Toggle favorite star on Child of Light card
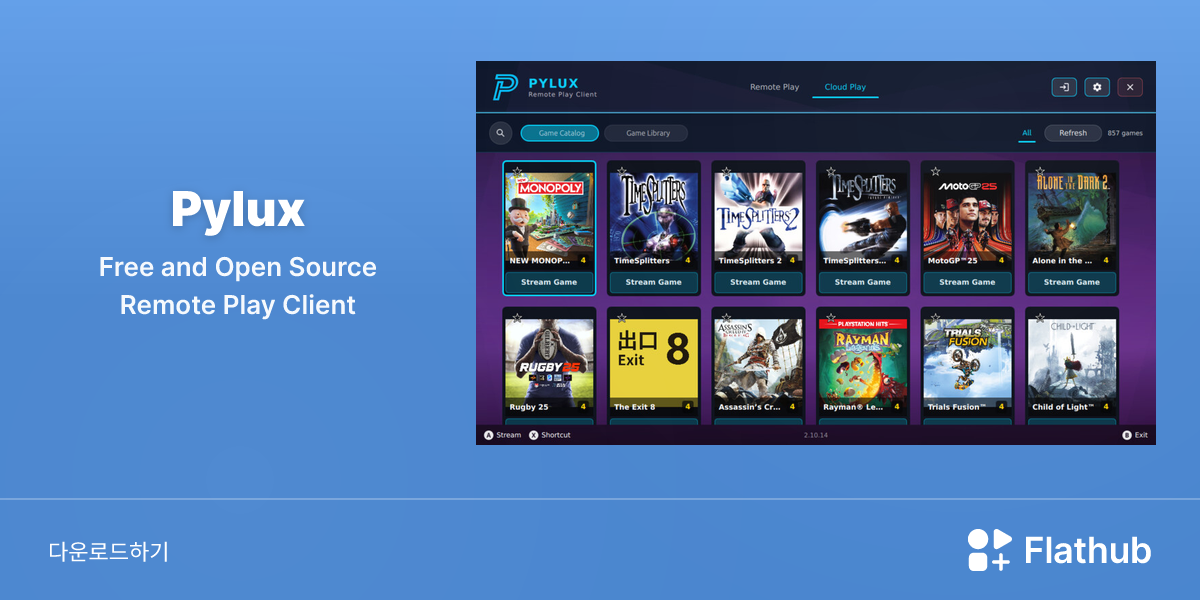Viewport: 1200px width, 600px height. pos(1040,319)
